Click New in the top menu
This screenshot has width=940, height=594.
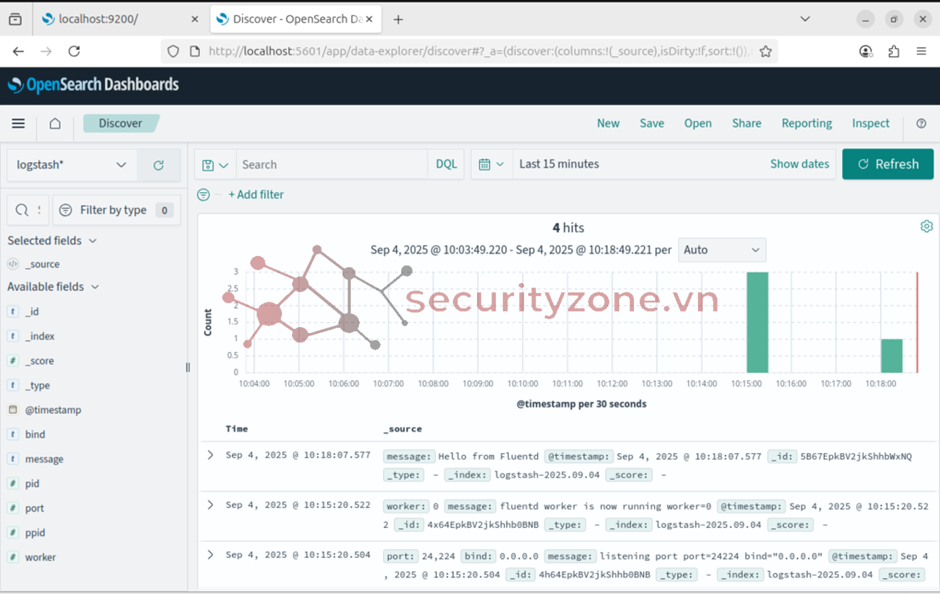point(608,123)
